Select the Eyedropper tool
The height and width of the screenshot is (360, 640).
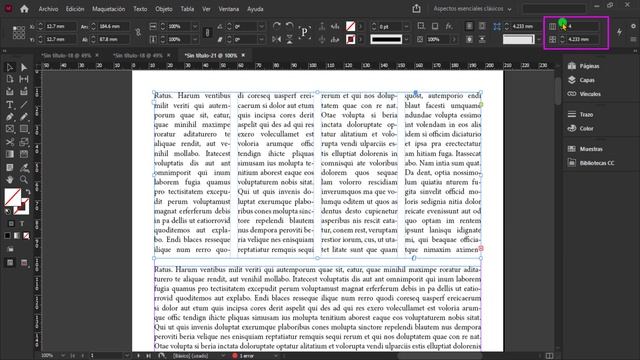(24, 167)
